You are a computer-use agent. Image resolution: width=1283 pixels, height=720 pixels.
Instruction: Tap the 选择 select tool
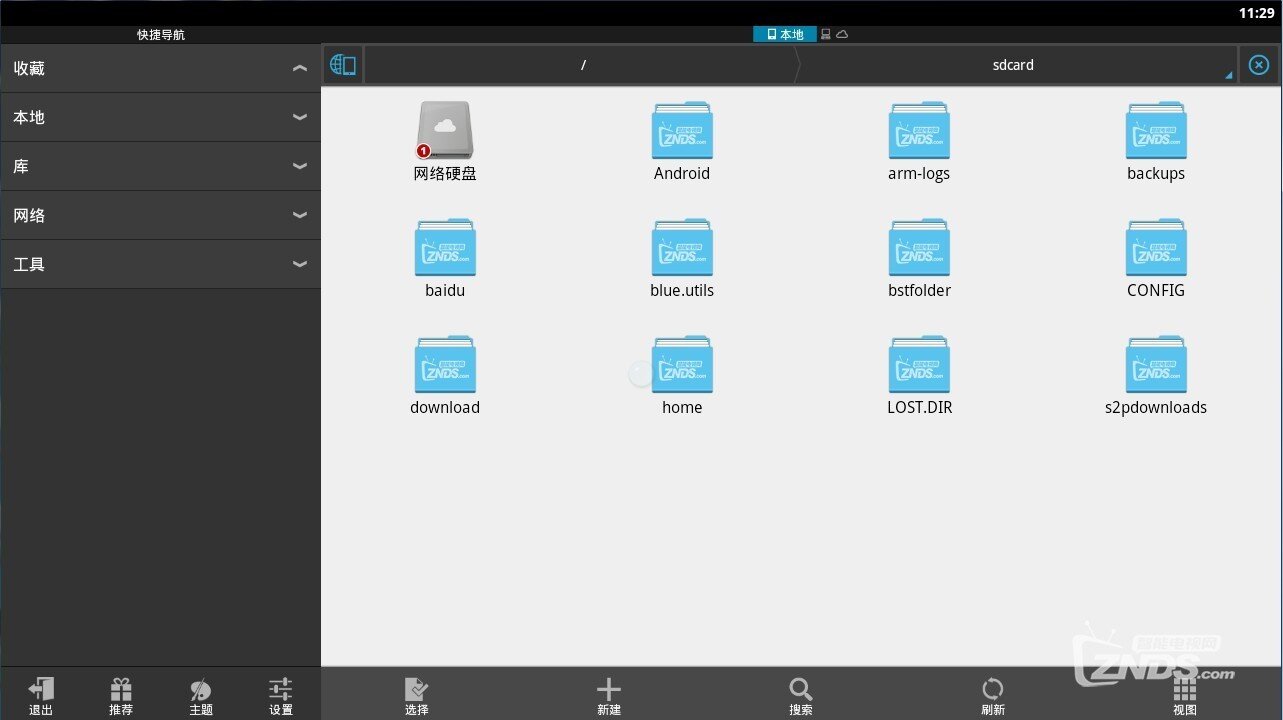point(417,696)
